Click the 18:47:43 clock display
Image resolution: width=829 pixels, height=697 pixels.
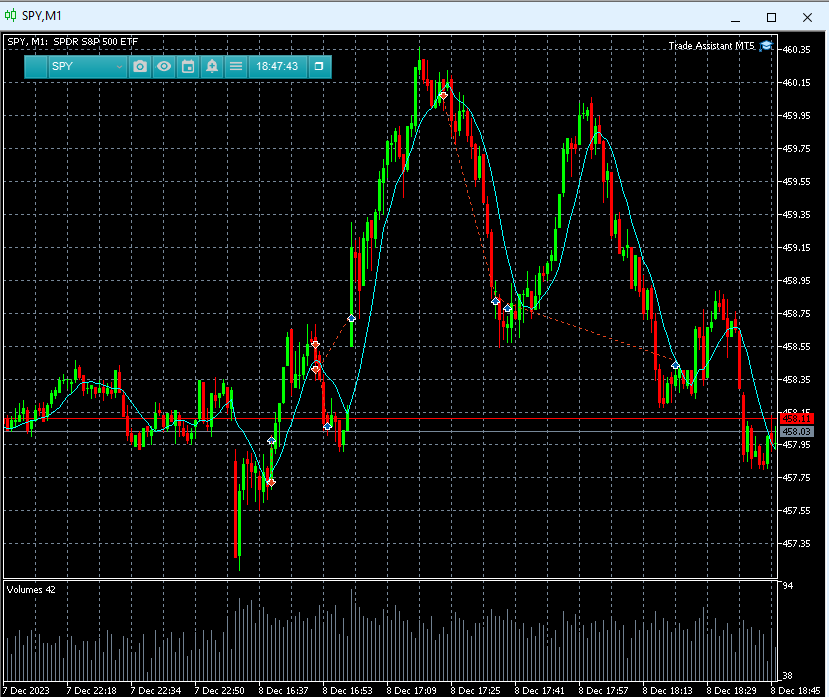click(278, 67)
